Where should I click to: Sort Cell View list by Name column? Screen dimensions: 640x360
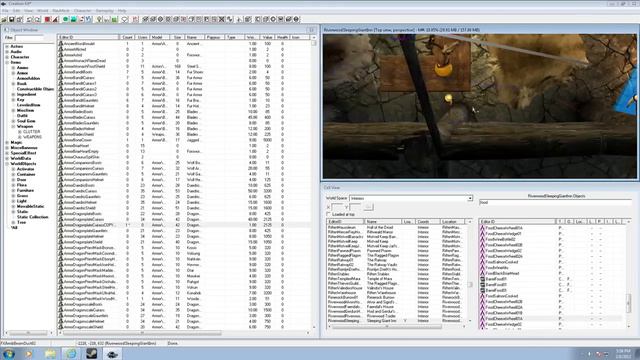(383, 222)
